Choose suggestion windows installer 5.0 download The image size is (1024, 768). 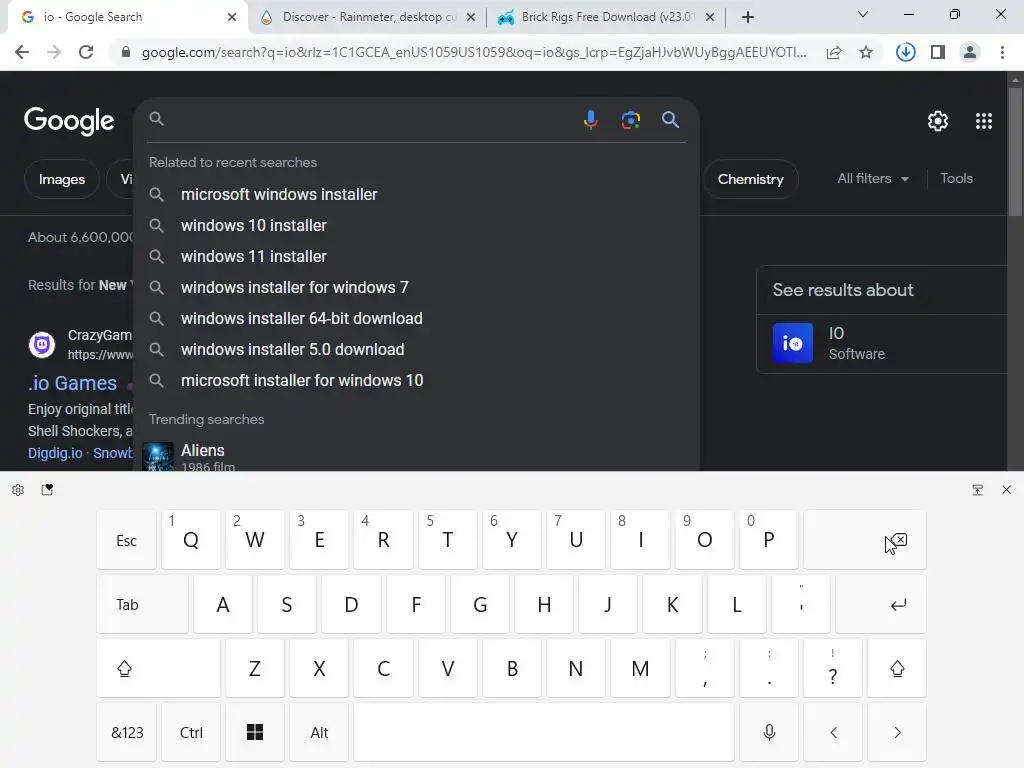click(416, 349)
